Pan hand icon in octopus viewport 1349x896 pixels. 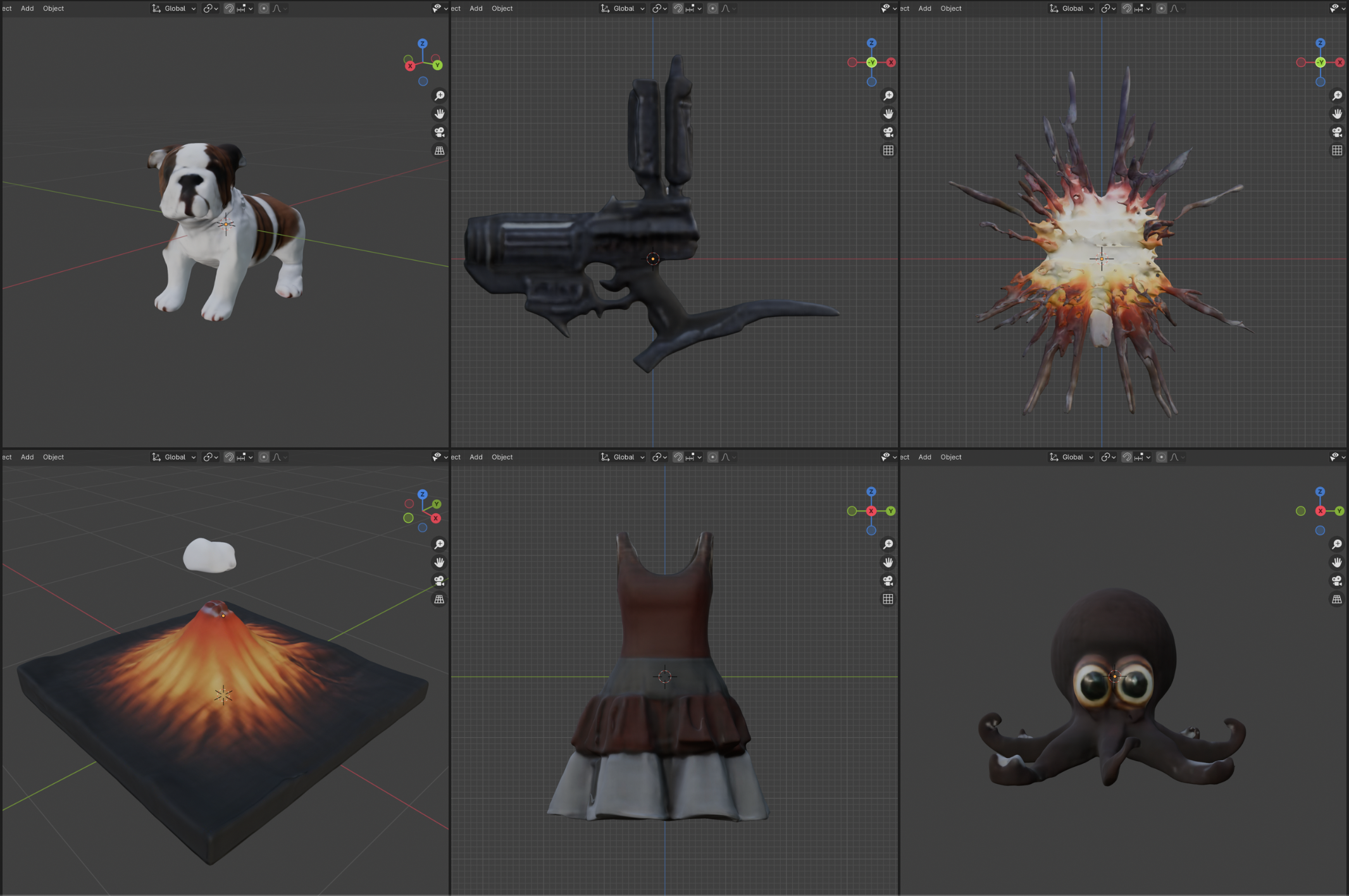click(1337, 563)
